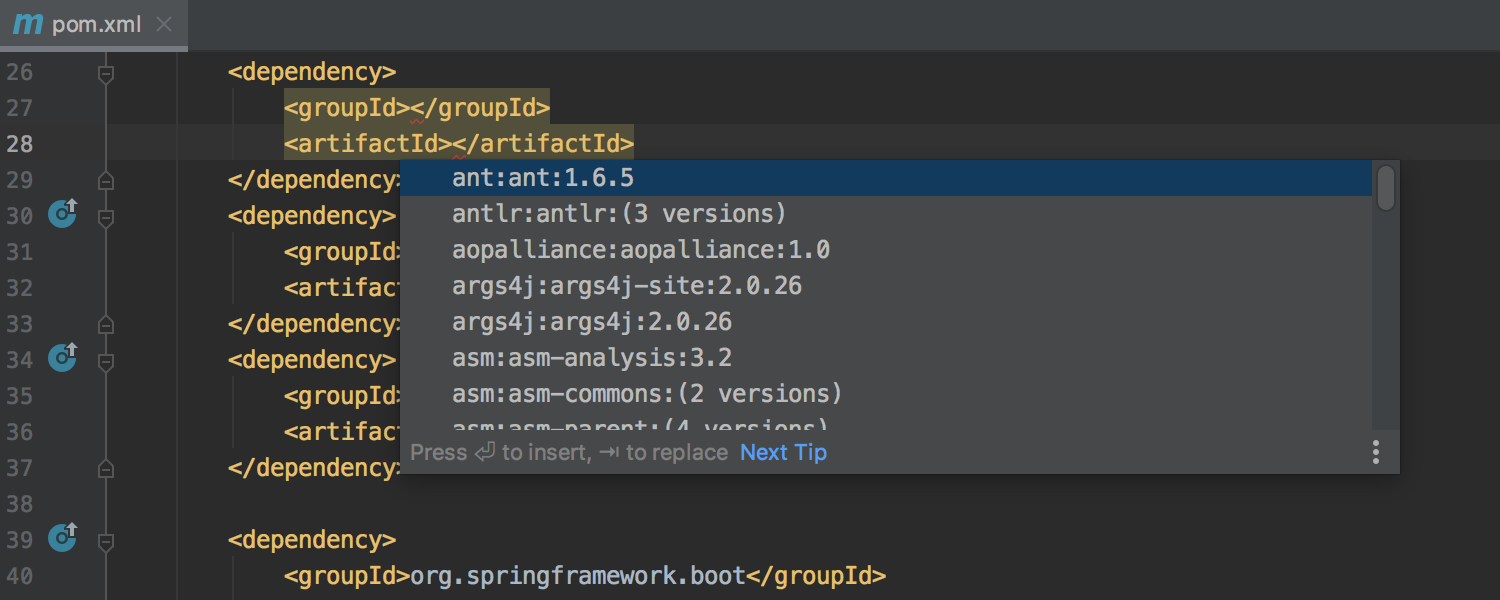Pick asm:asm-commons:(2 versions) from the list
The height and width of the screenshot is (600, 1500).
point(886,394)
